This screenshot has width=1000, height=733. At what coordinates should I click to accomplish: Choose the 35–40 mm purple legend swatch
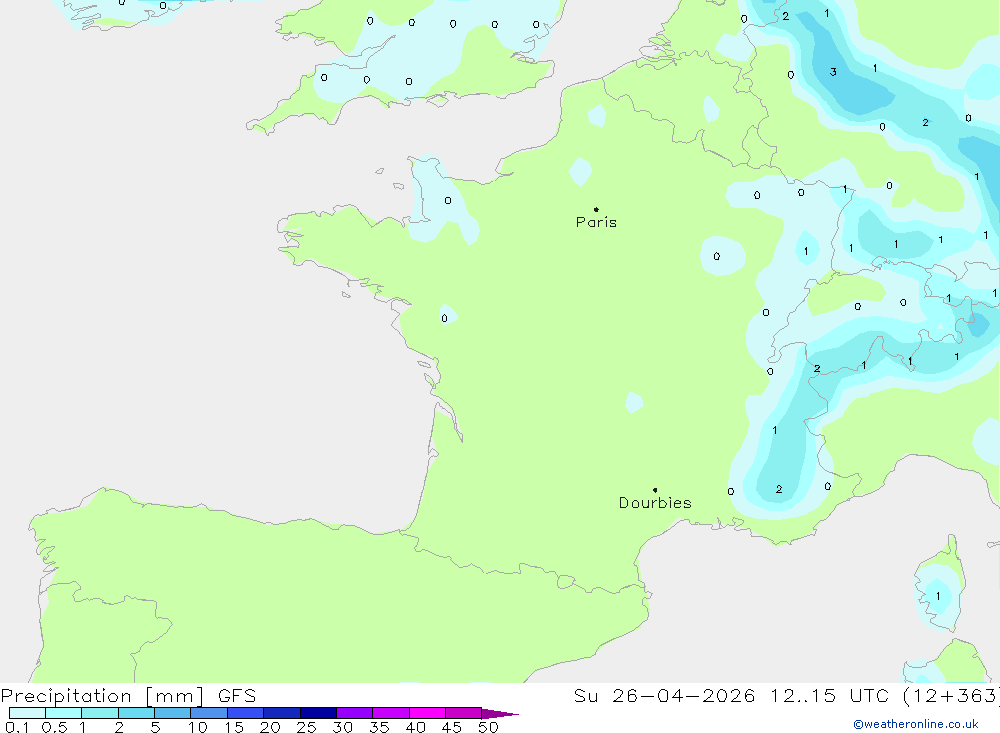pos(391,713)
